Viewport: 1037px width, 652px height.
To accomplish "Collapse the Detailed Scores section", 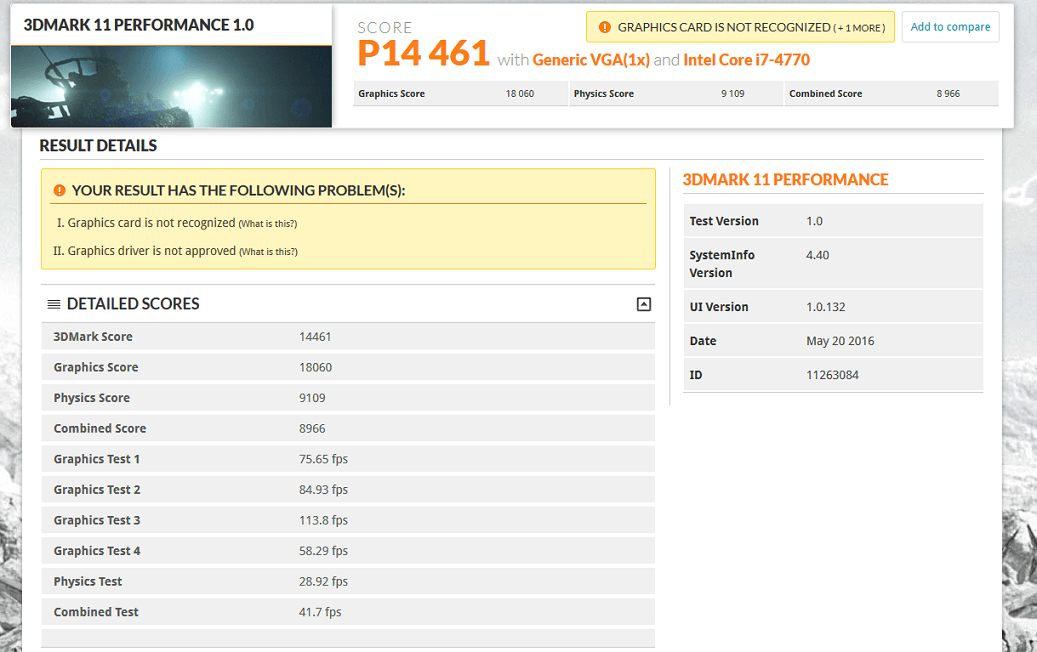I will pyautogui.click(x=644, y=304).
